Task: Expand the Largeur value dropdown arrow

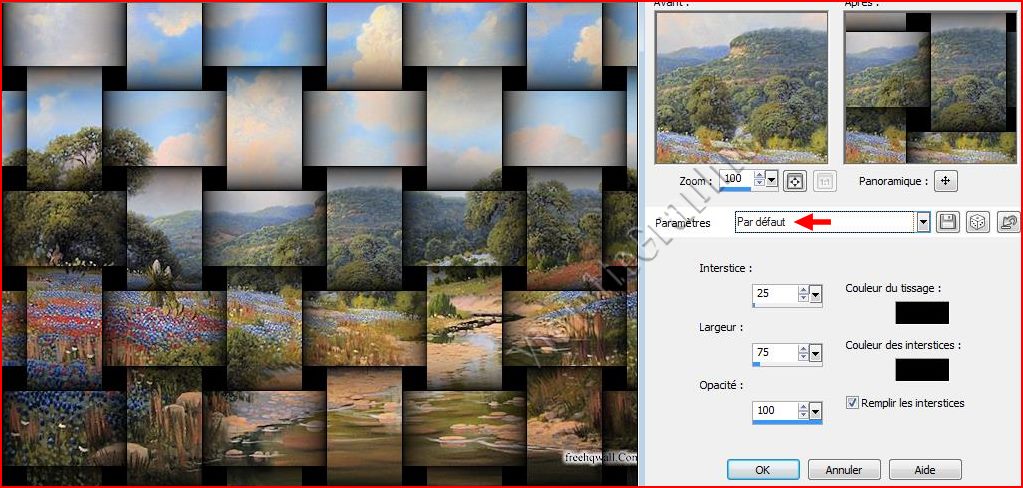Action: pyautogui.click(x=815, y=353)
